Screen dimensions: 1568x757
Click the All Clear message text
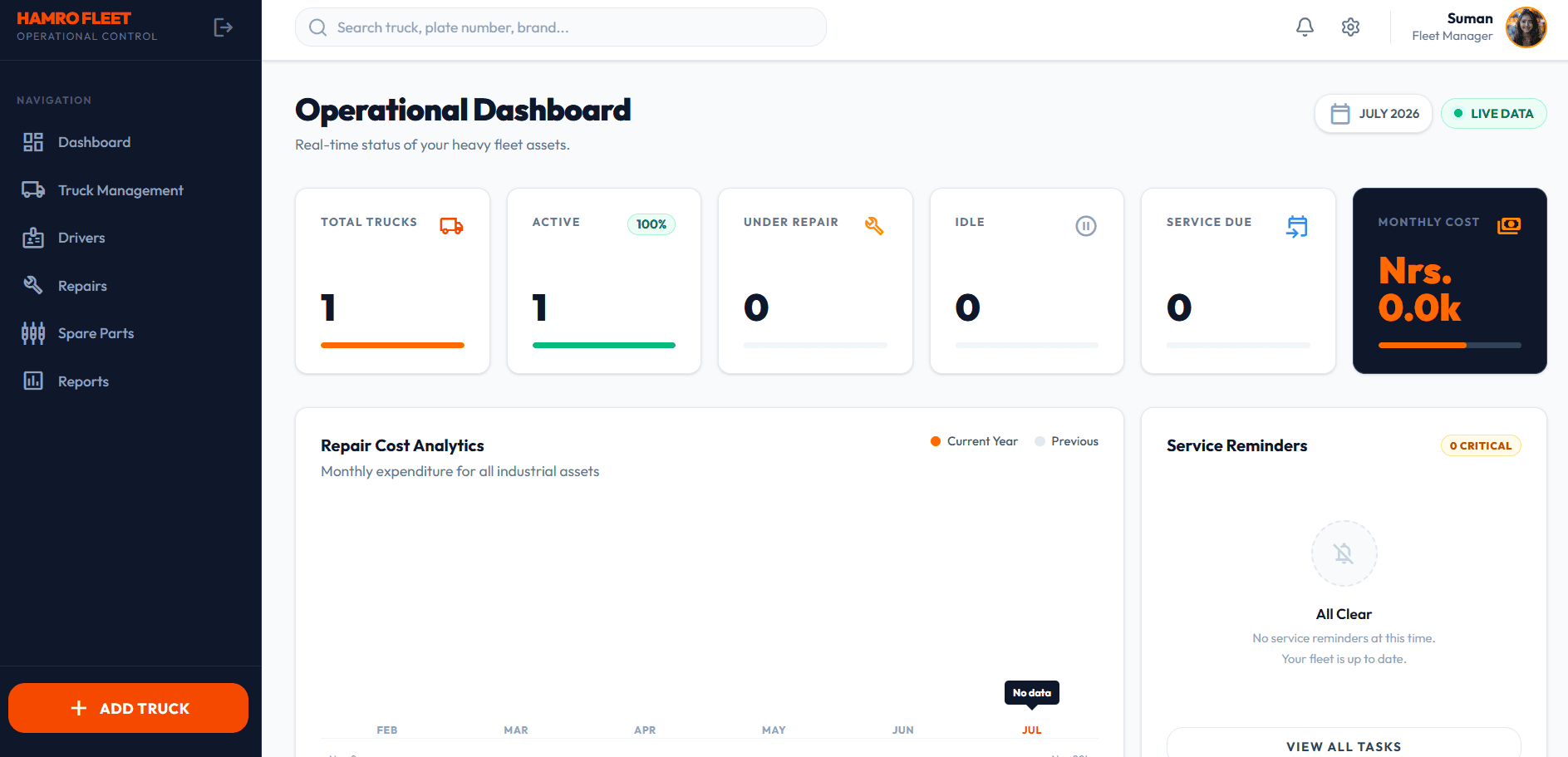click(x=1344, y=614)
